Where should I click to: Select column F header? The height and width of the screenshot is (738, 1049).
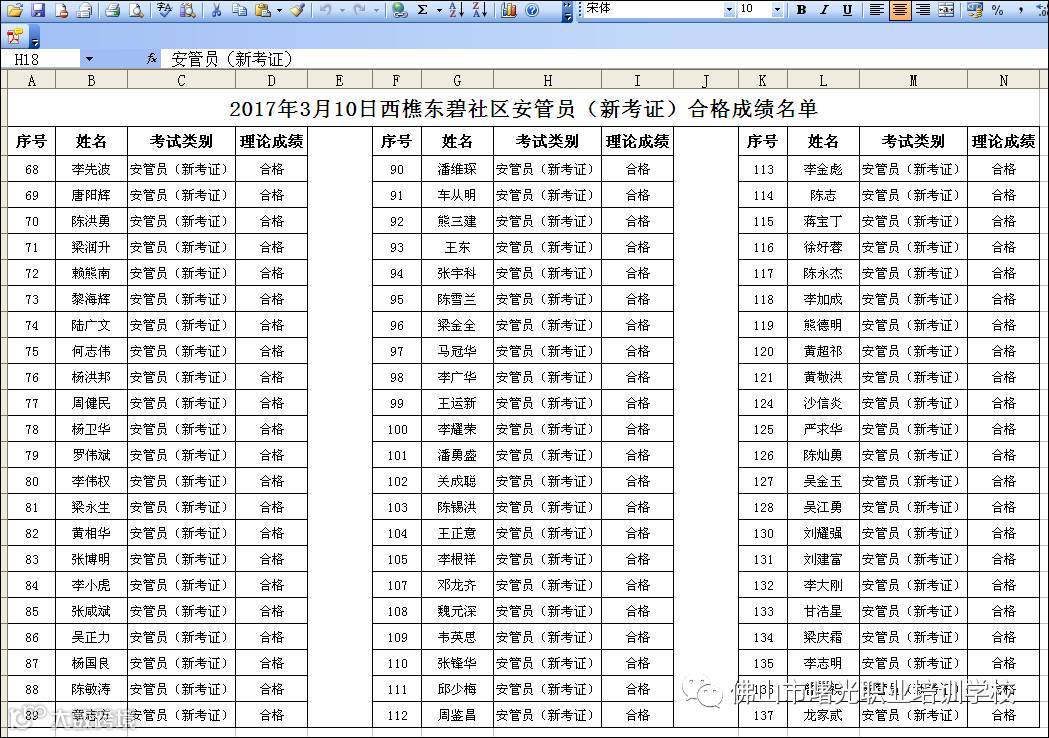coord(396,80)
